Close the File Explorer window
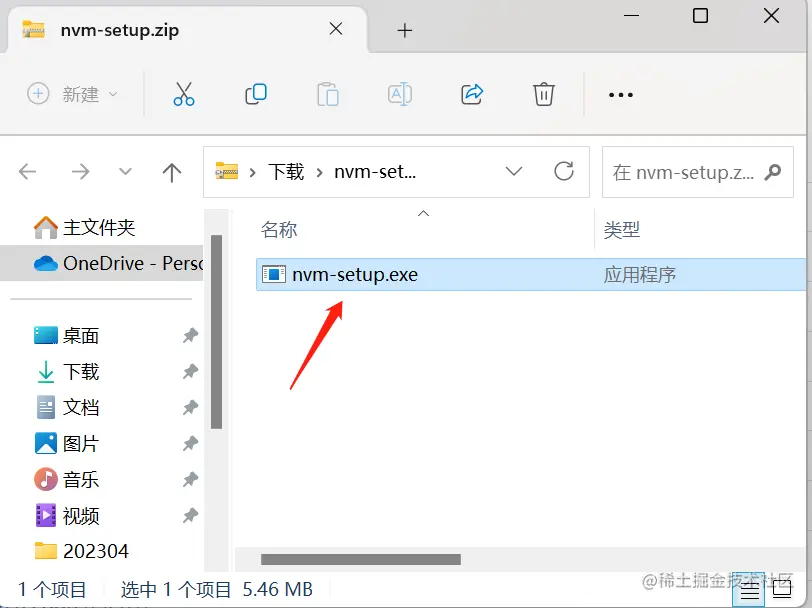This screenshot has height=608, width=812. point(771,16)
